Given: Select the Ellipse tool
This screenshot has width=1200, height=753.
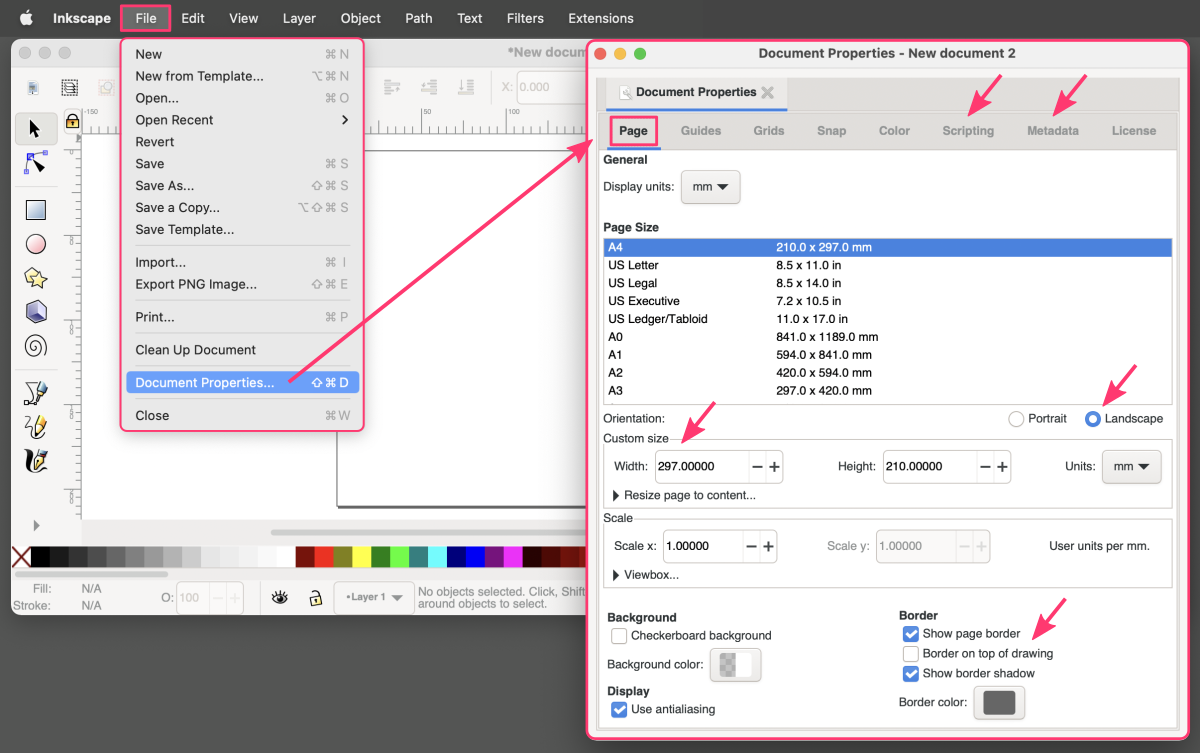Looking at the screenshot, I should [x=36, y=244].
